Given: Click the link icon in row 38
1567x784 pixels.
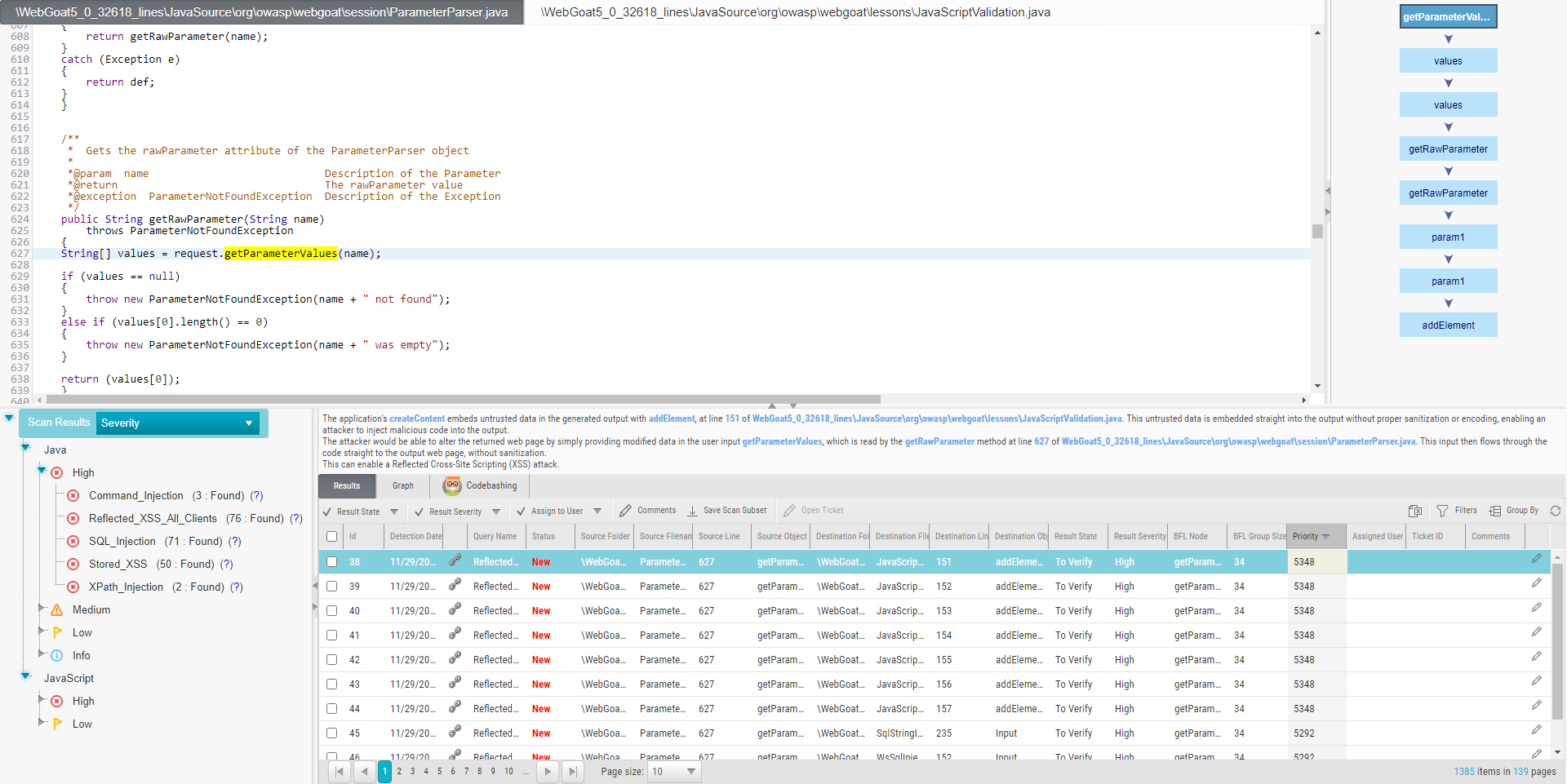Looking at the screenshot, I should pyautogui.click(x=455, y=560).
